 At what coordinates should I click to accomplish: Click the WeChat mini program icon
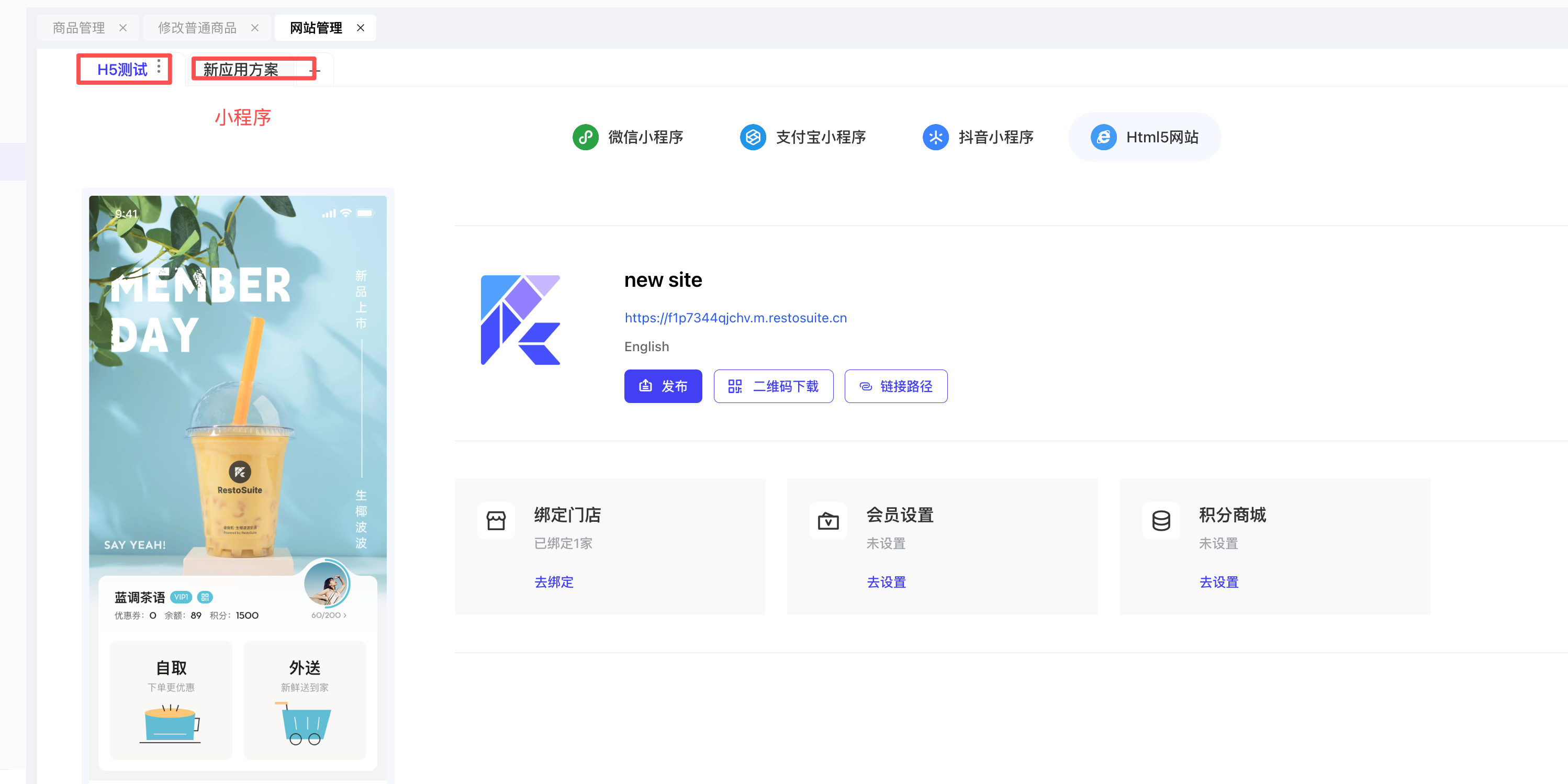pyautogui.click(x=585, y=137)
